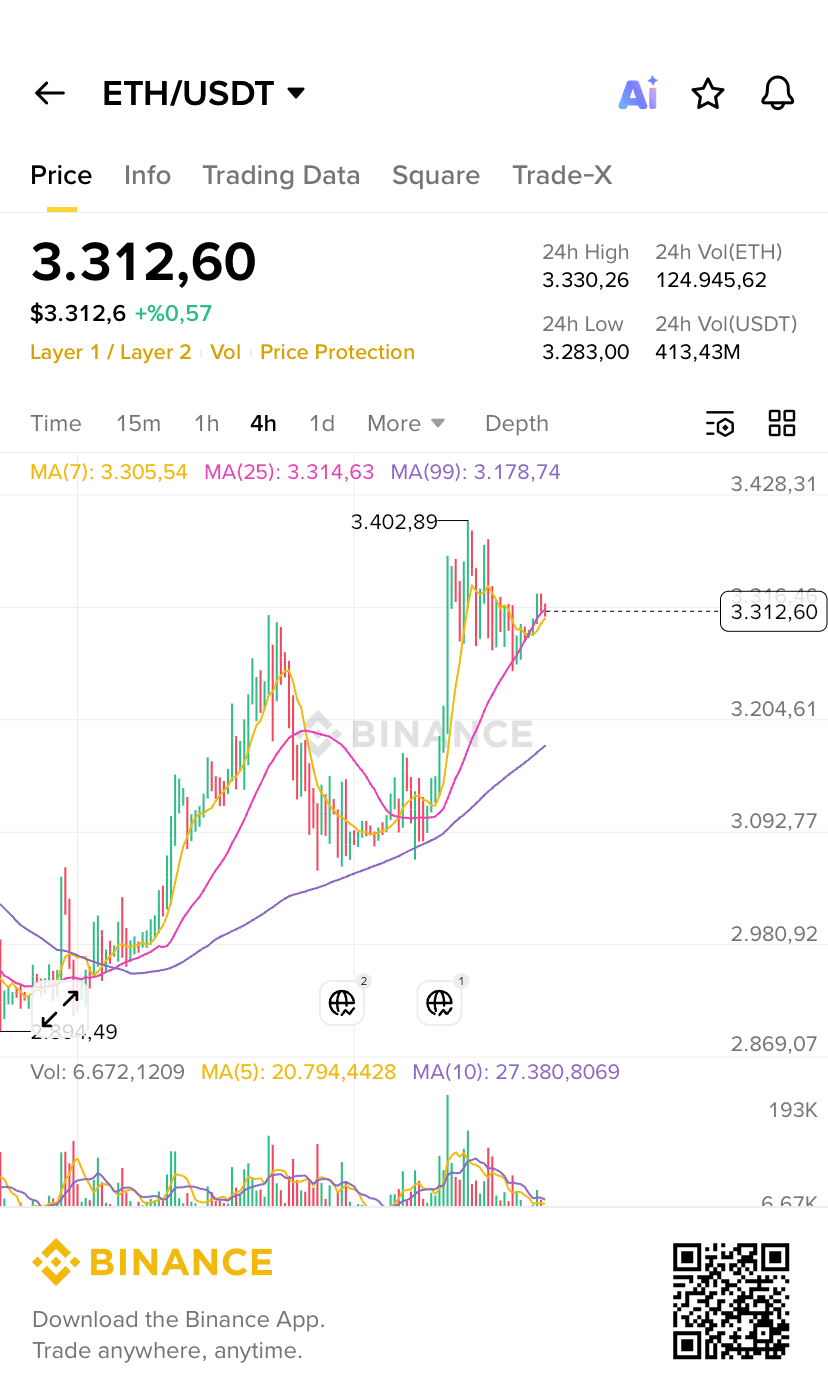
Task: Add ETH/USDT to favorites with the star
Action: pyautogui.click(x=708, y=94)
